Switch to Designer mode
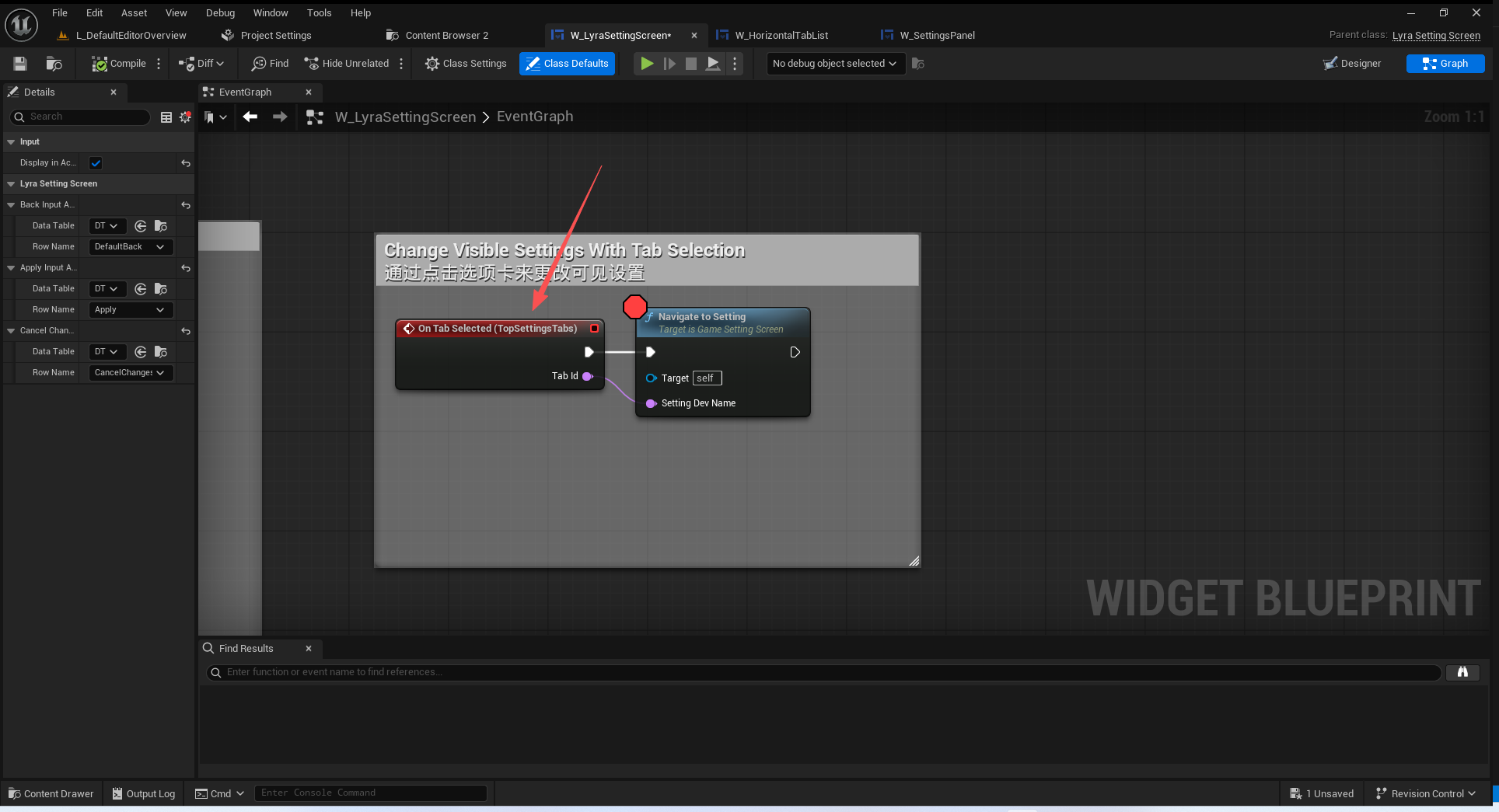1499x812 pixels. [1352, 64]
